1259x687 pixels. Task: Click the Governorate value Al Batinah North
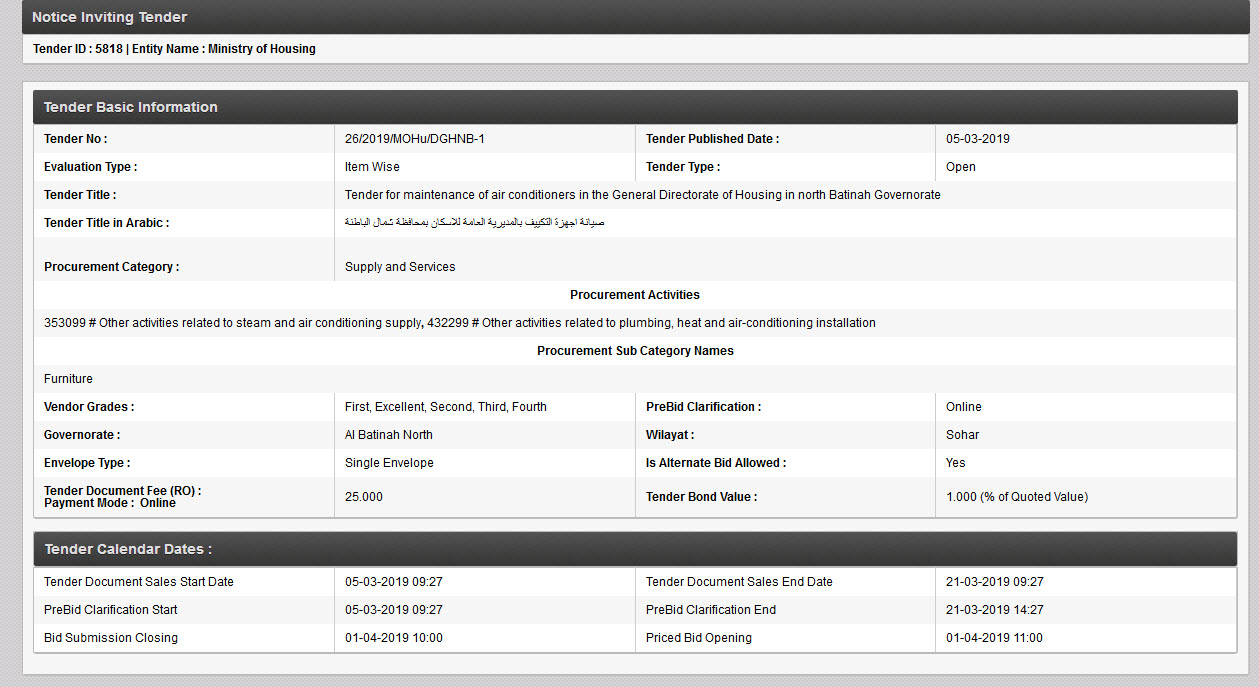[x=388, y=435]
